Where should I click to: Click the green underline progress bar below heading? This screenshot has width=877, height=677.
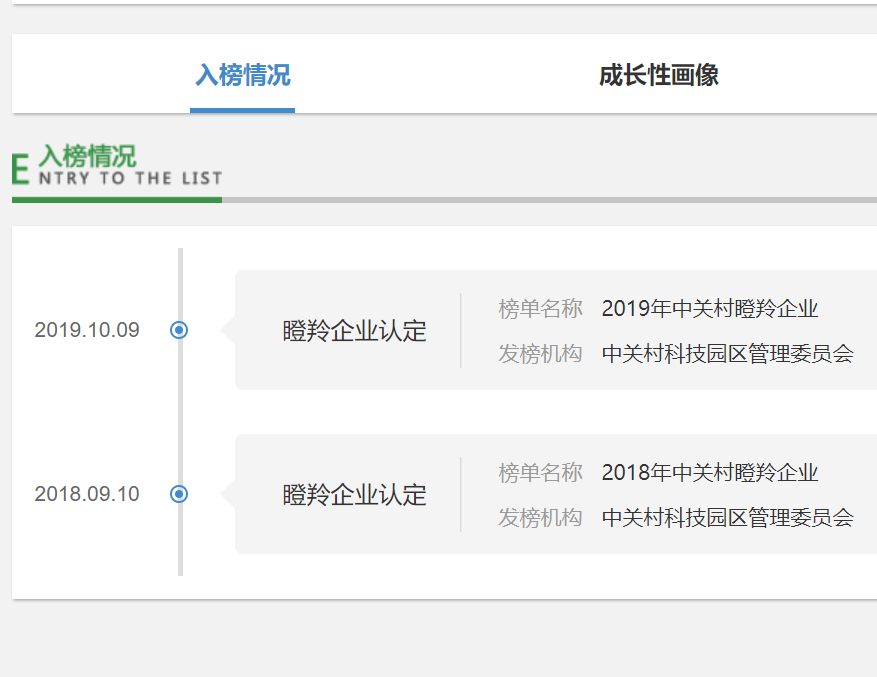pyautogui.click(x=116, y=203)
